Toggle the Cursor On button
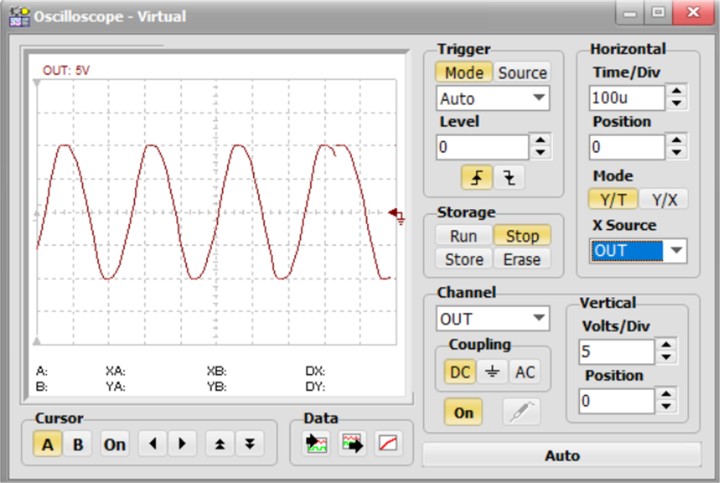This screenshot has height=483, width=720. coord(115,444)
